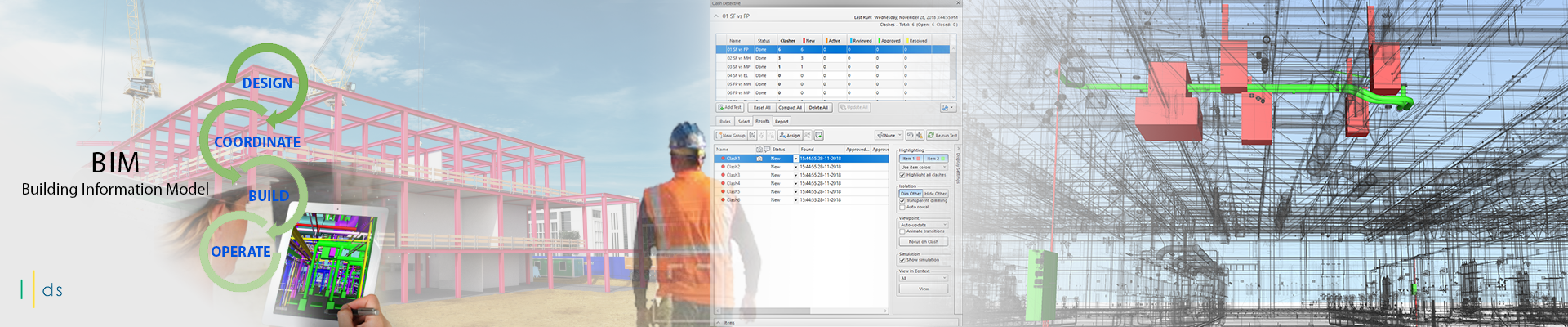Uncheck Transparent dimming
This screenshot has height=327, width=1568.
click(902, 200)
